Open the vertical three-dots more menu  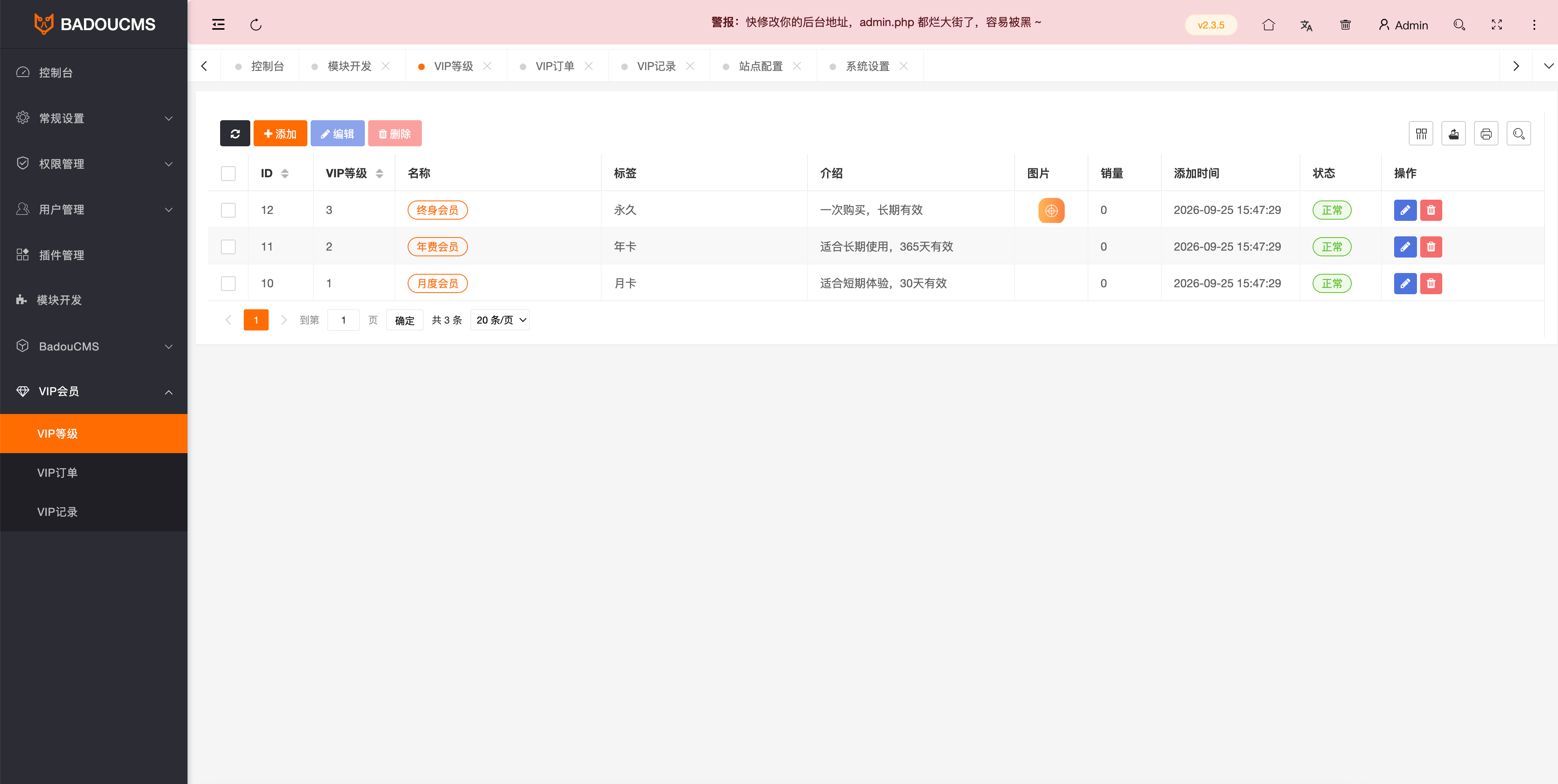[x=1534, y=25]
